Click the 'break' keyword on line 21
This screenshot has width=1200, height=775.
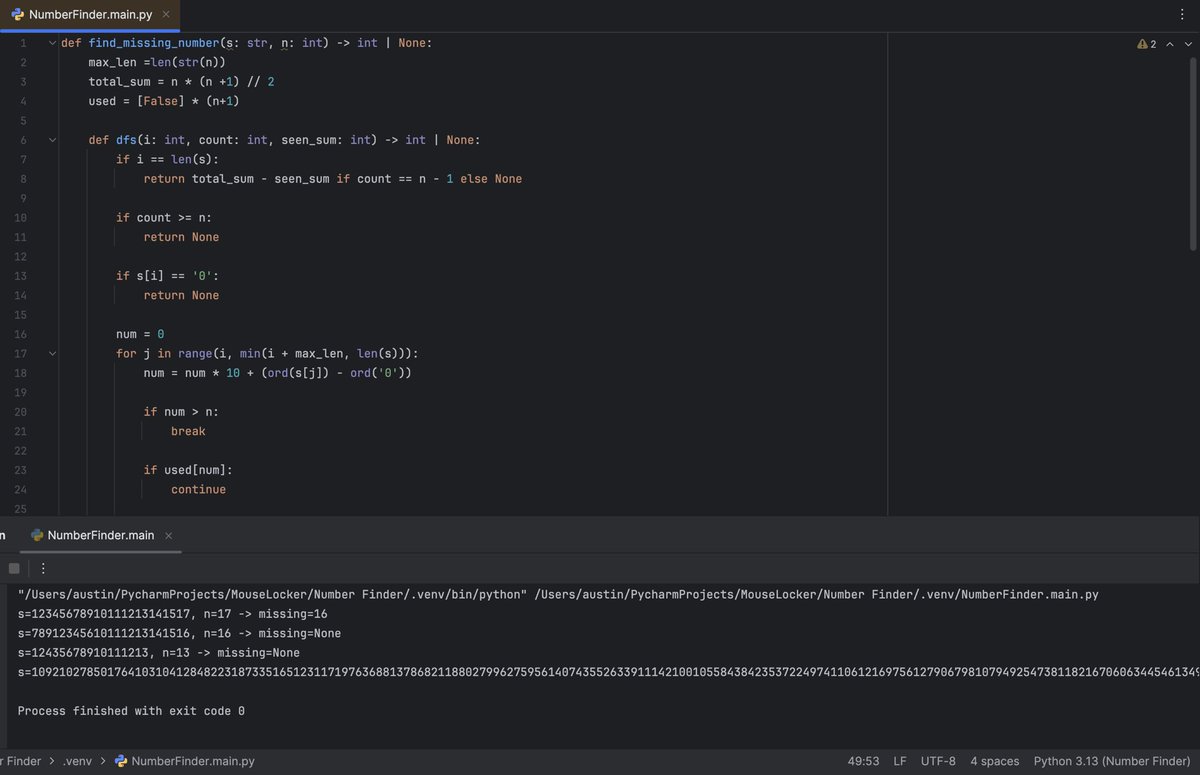point(188,431)
